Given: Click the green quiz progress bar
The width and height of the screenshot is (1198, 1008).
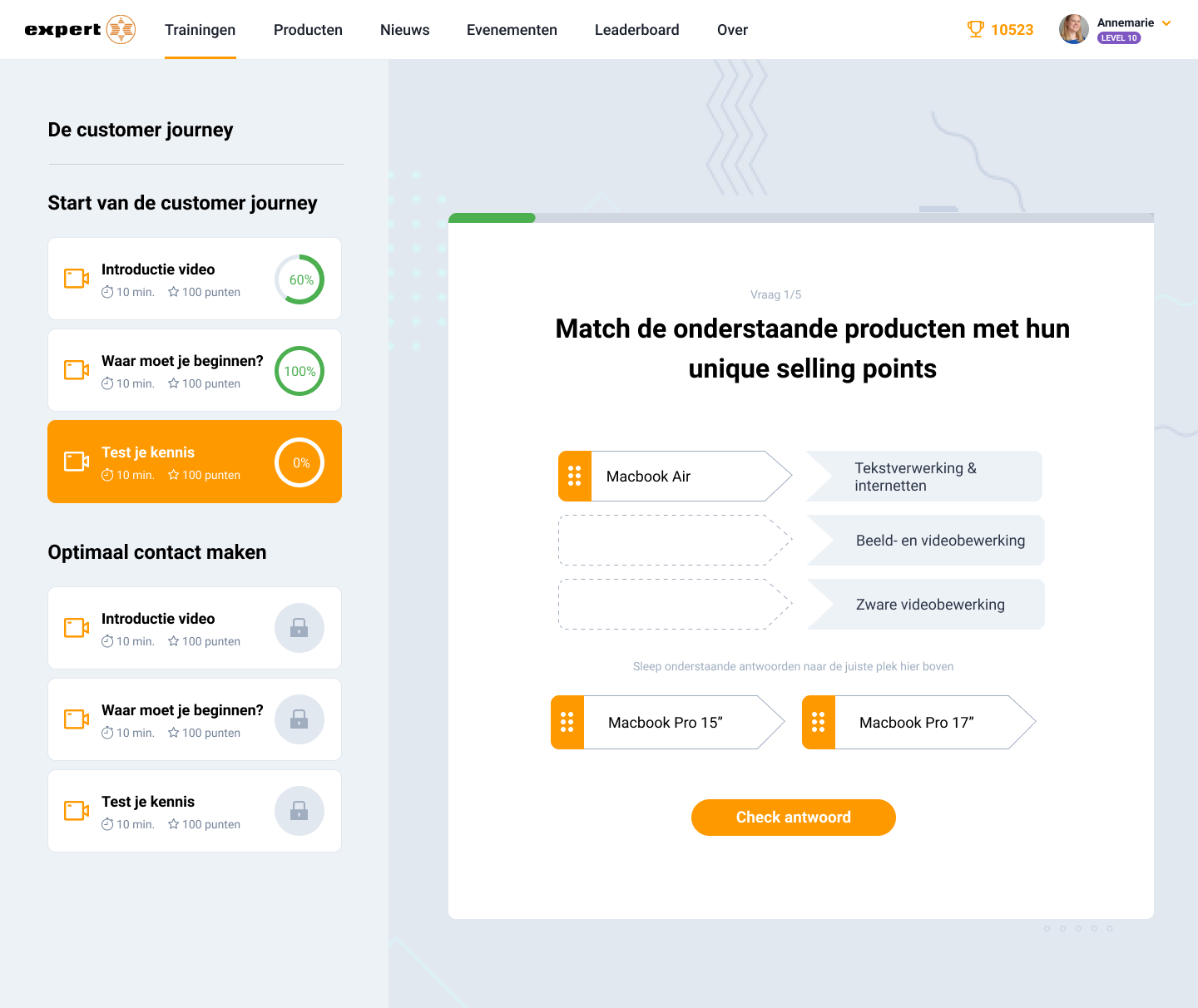Looking at the screenshot, I should point(492,218).
